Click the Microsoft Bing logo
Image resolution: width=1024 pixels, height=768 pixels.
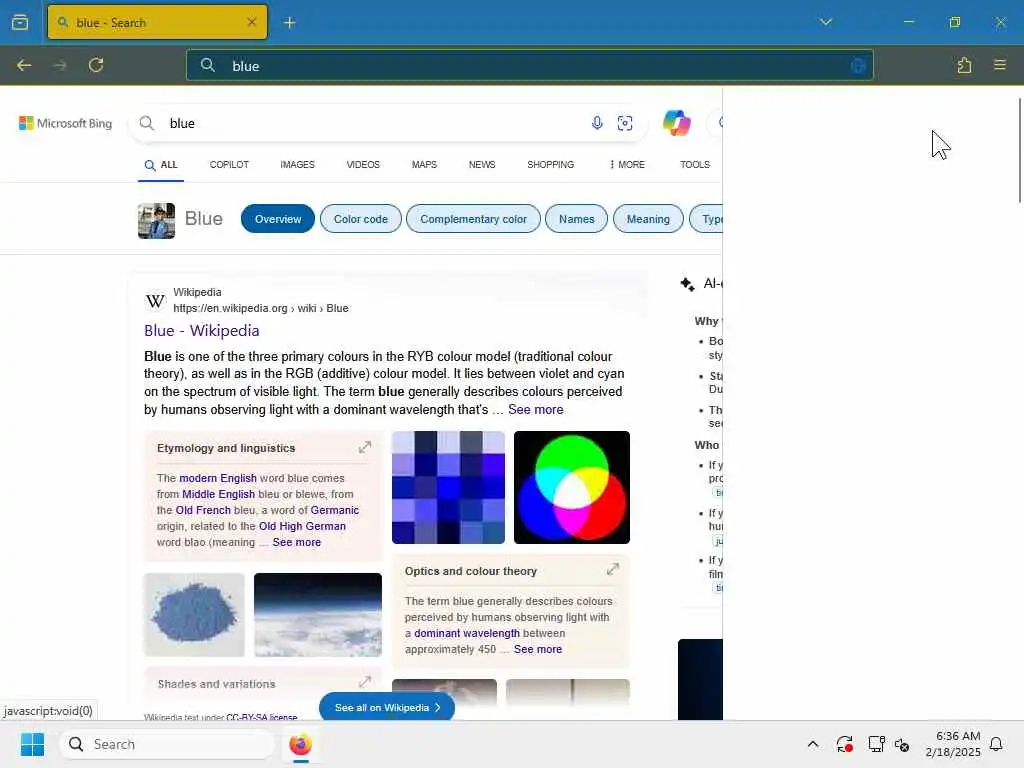tap(65, 123)
